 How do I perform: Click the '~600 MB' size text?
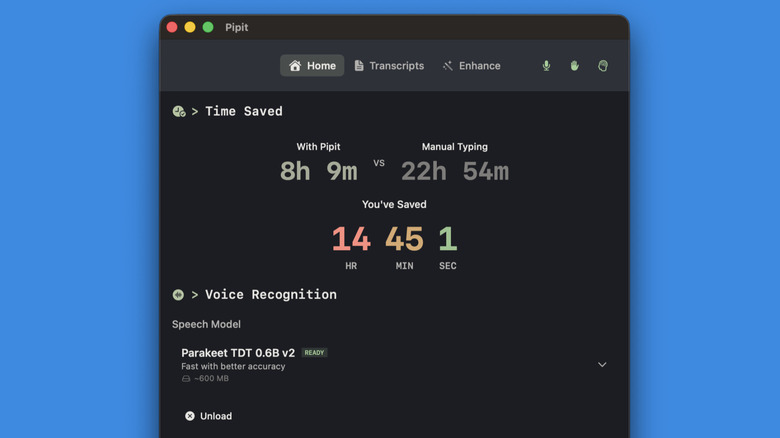click(211, 378)
